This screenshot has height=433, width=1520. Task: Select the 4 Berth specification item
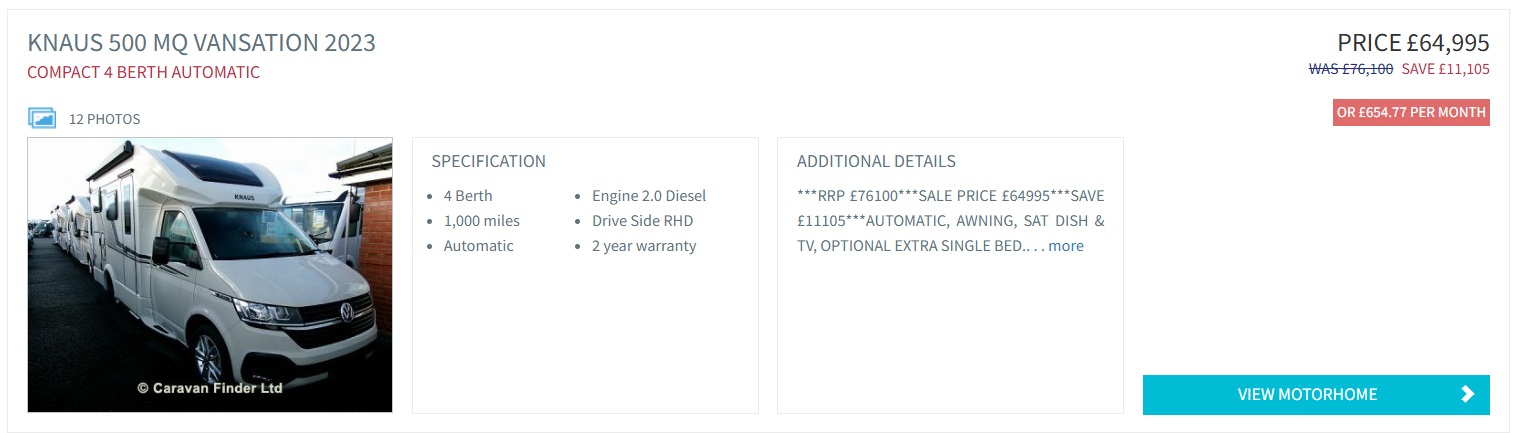pyautogui.click(x=468, y=196)
